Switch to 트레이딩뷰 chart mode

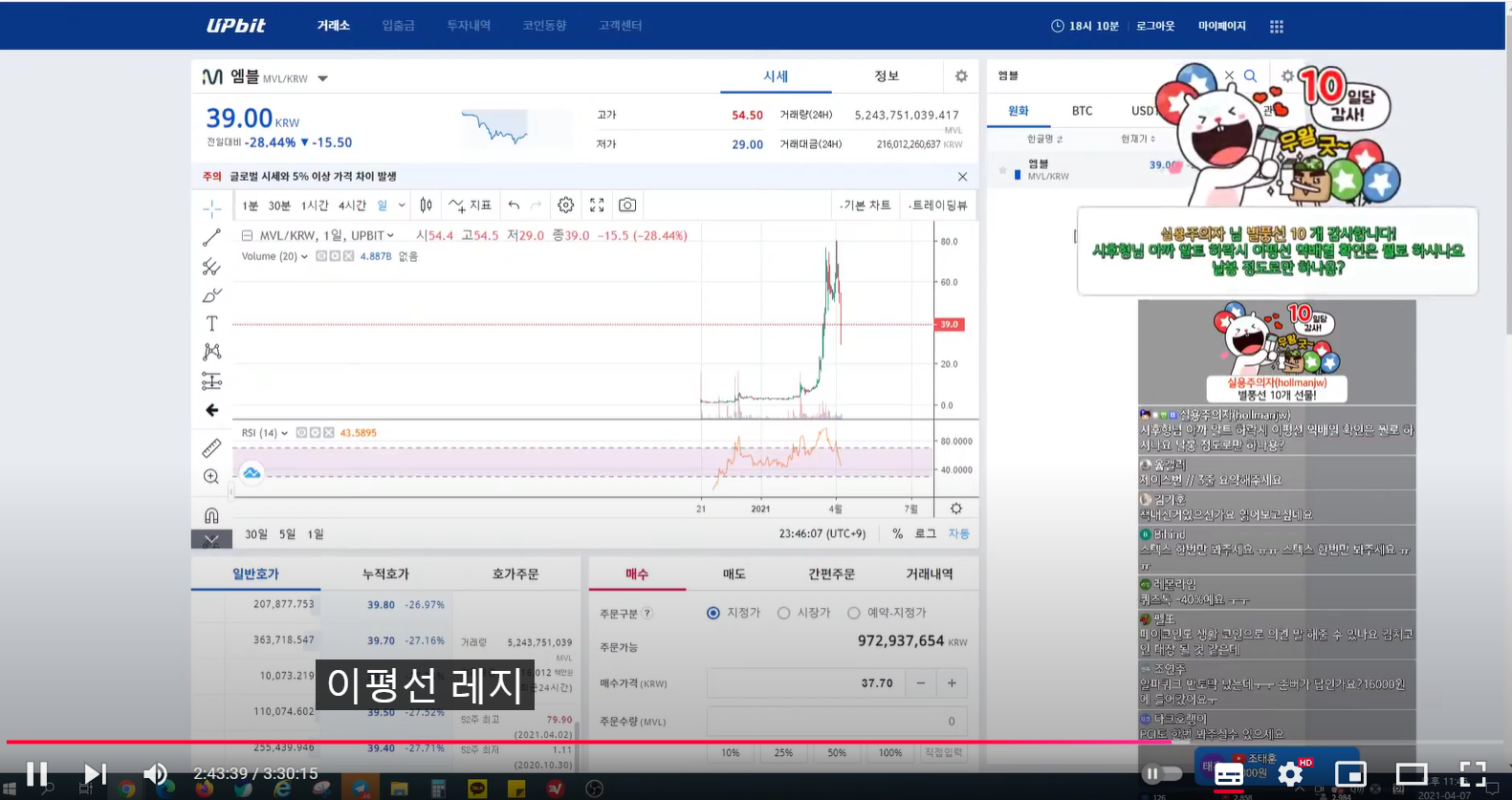938,205
